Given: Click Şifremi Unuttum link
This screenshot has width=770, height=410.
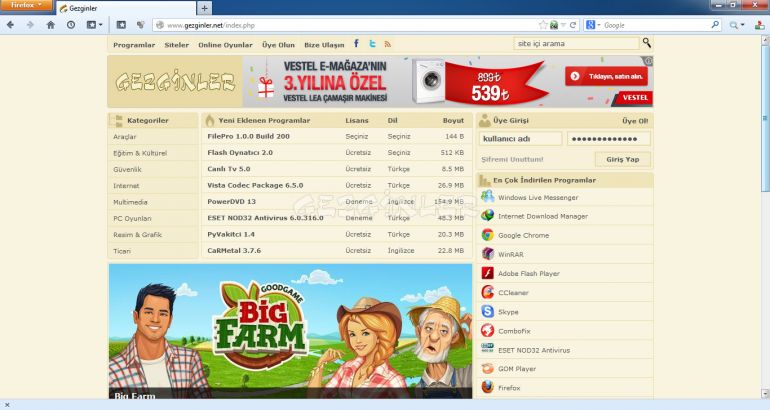Looking at the screenshot, I should pos(512,160).
